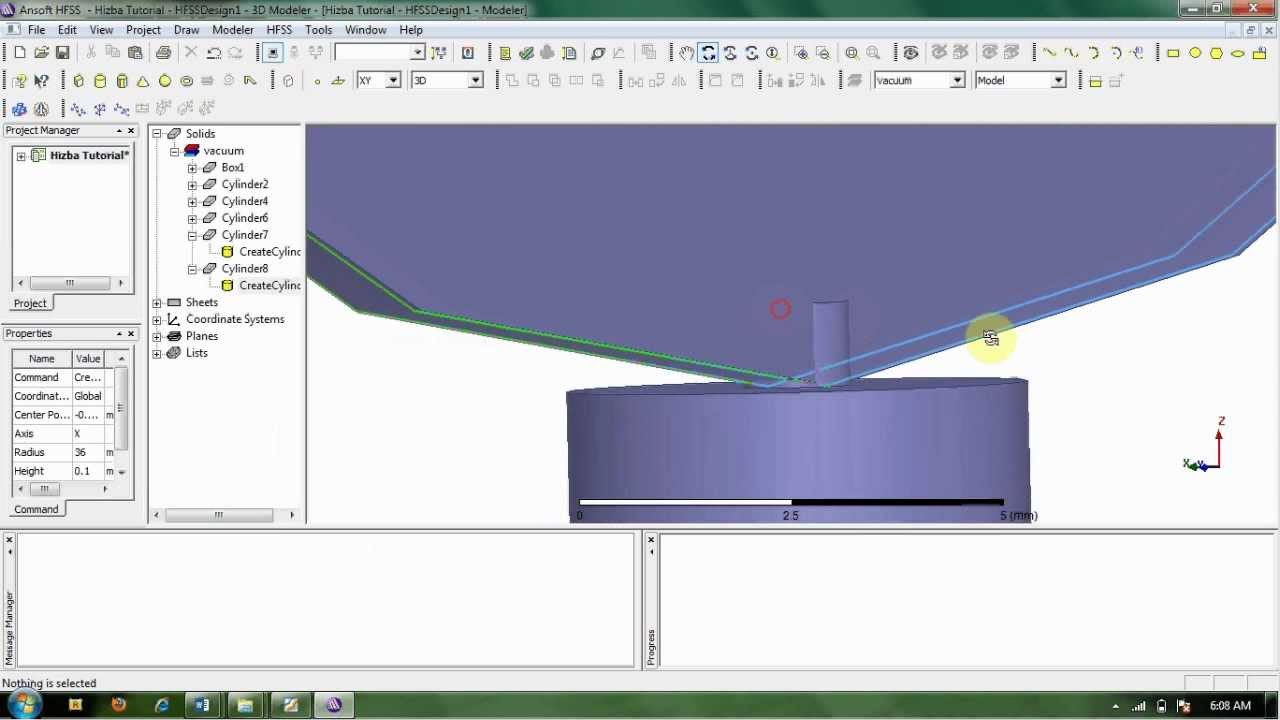Click the Radius value 36 cell
The width and height of the screenshot is (1280, 720).
[x=88, y=453]
